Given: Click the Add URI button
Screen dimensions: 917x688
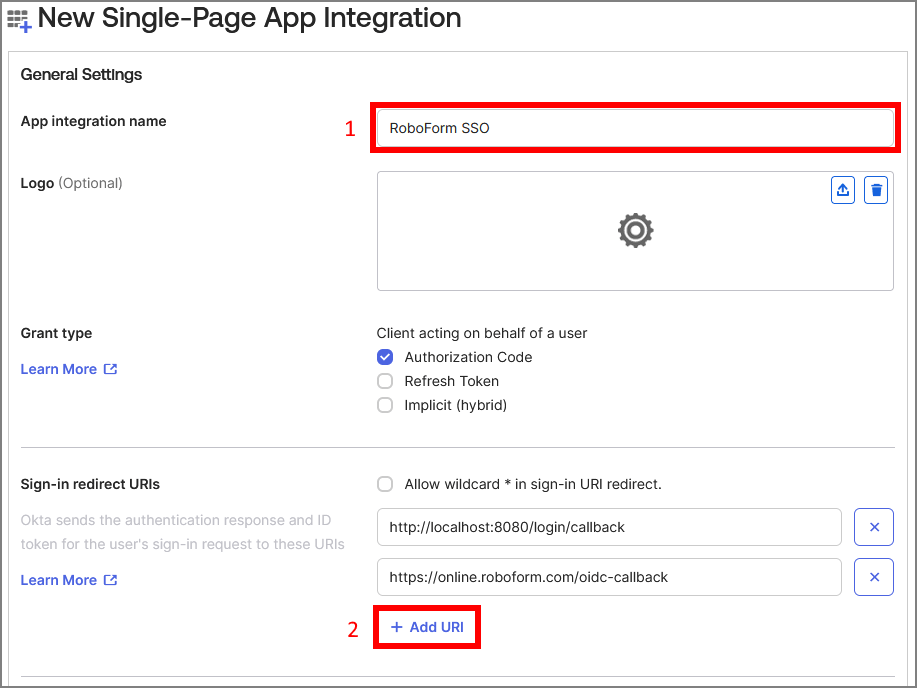Looking at the screenshot, I should [427, 627].
